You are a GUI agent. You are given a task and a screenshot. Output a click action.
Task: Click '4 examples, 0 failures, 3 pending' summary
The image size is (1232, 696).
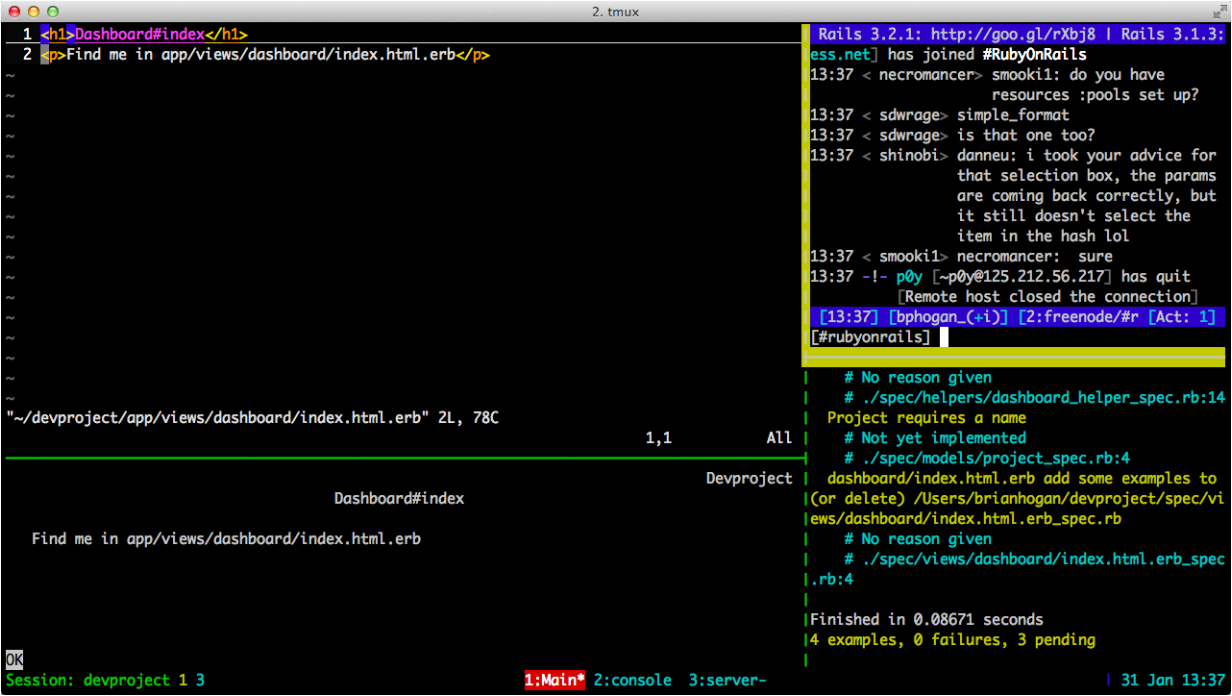952,639
